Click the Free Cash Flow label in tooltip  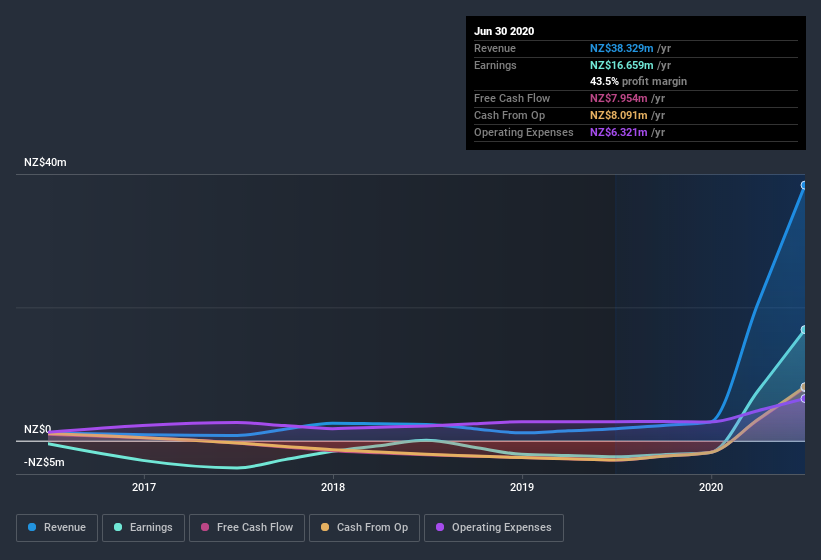point(512,98)
